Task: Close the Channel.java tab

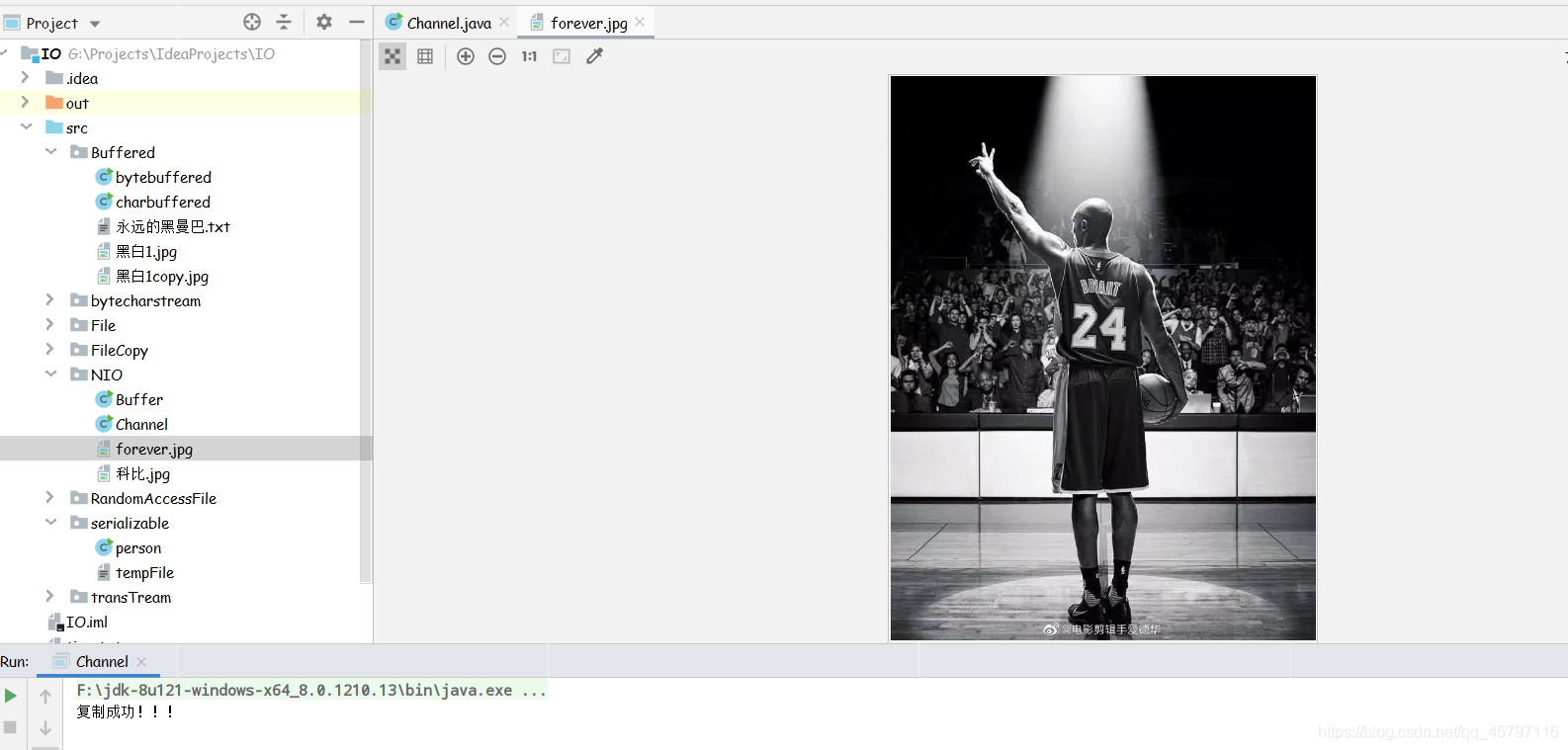Action: [504, 22]
